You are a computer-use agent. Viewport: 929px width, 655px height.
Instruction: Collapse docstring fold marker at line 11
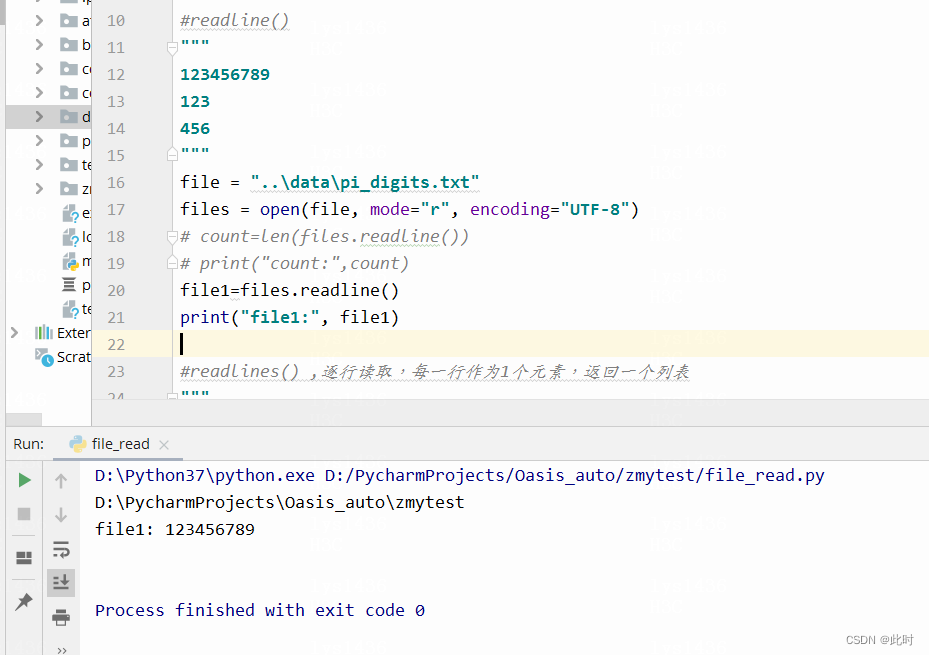click(172, 47)
